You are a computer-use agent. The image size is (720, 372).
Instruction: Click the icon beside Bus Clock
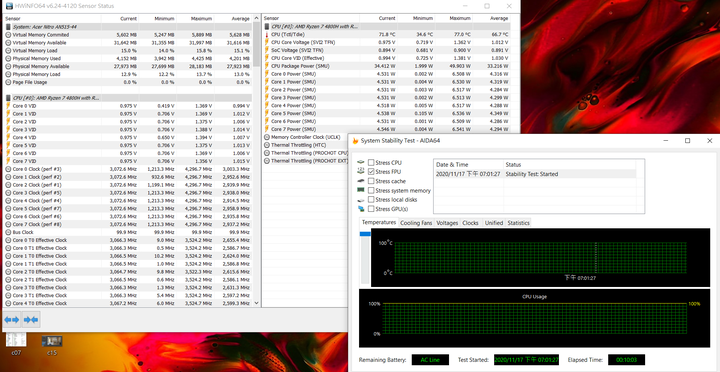tap(8, 232)
